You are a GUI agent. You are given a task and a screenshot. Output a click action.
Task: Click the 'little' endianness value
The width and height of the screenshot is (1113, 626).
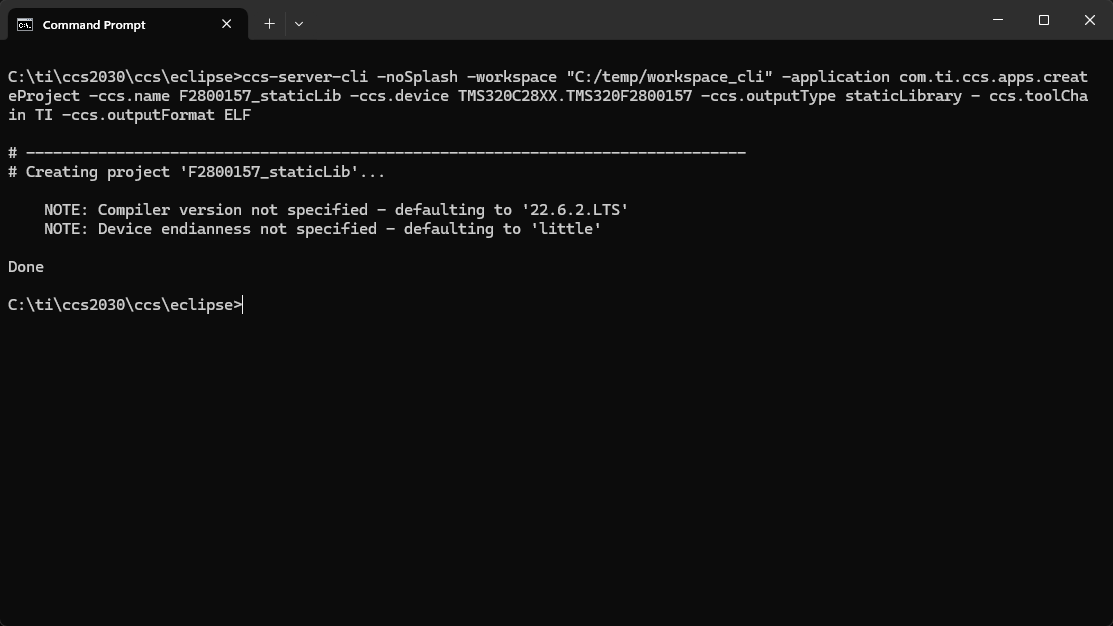pyautogui.click(x=566, y=229)
